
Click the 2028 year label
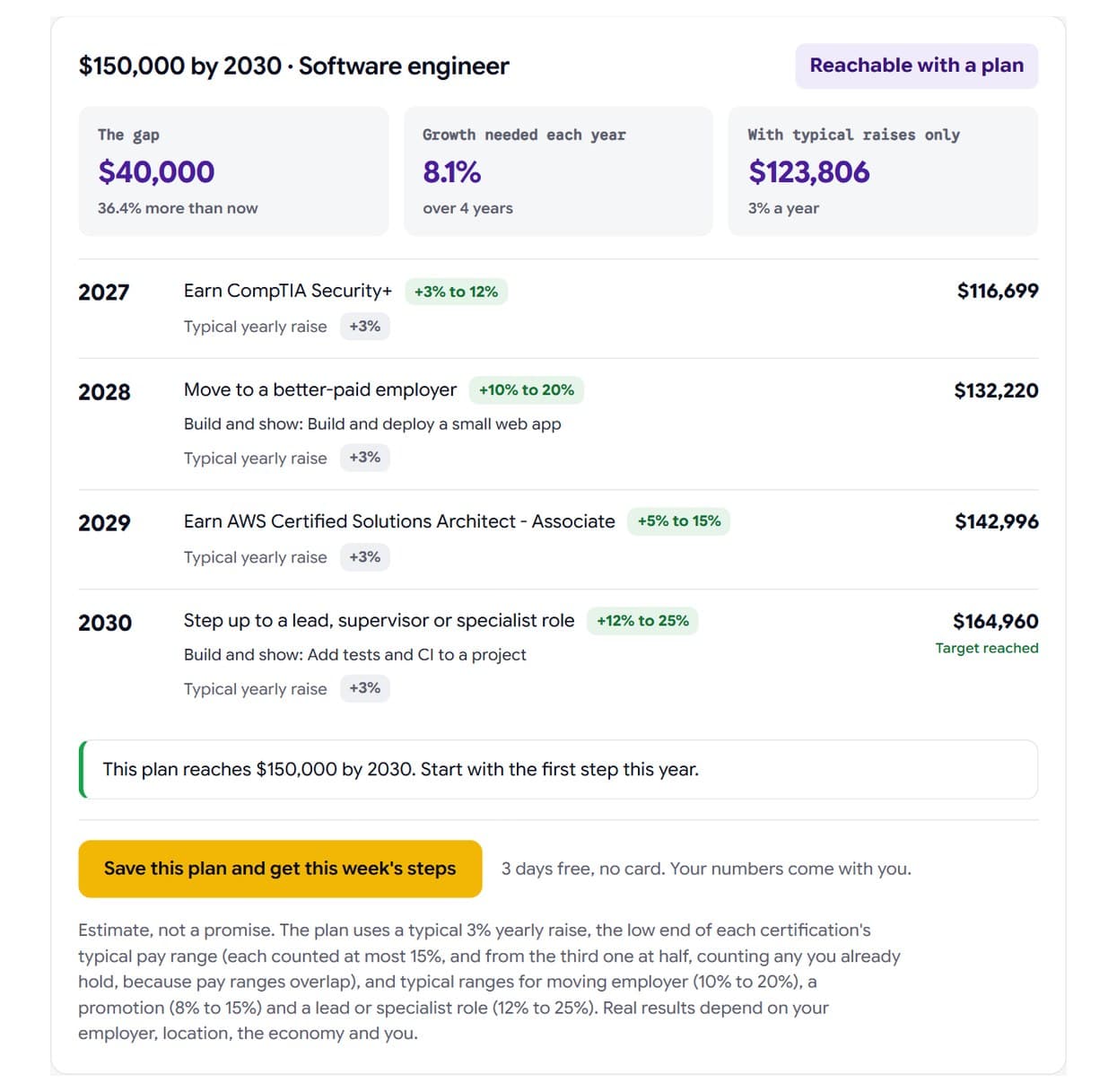(104, 392)
